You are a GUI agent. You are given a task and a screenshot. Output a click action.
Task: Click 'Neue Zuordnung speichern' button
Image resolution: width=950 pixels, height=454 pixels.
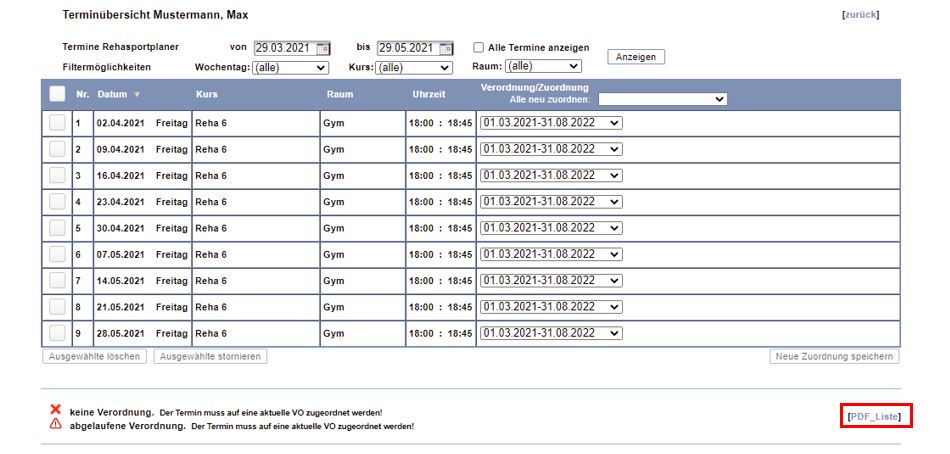coord(835,357)
